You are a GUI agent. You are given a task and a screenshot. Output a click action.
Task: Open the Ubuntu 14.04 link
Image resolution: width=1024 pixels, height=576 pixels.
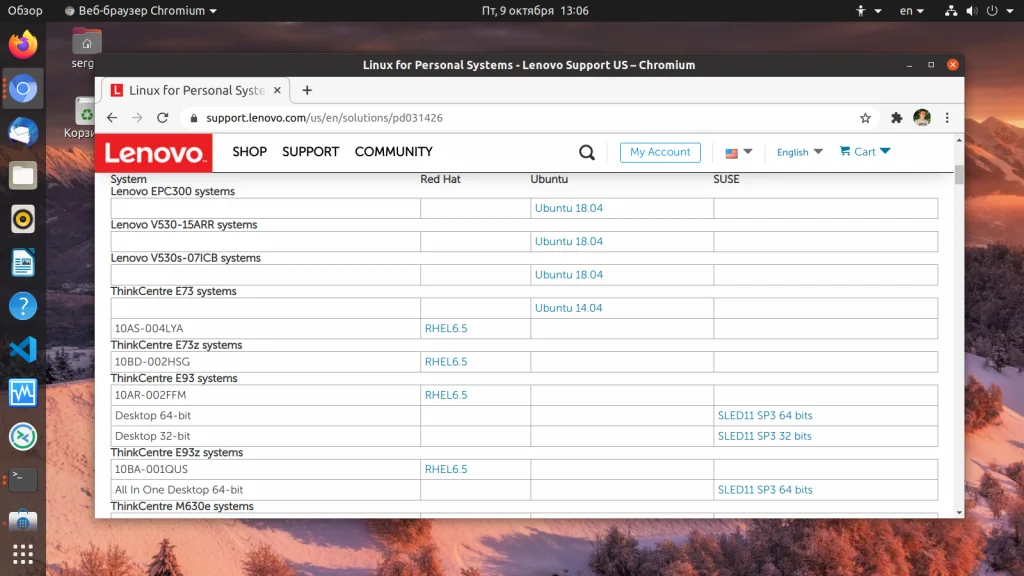pyautogui.click(x=568, y=308)
